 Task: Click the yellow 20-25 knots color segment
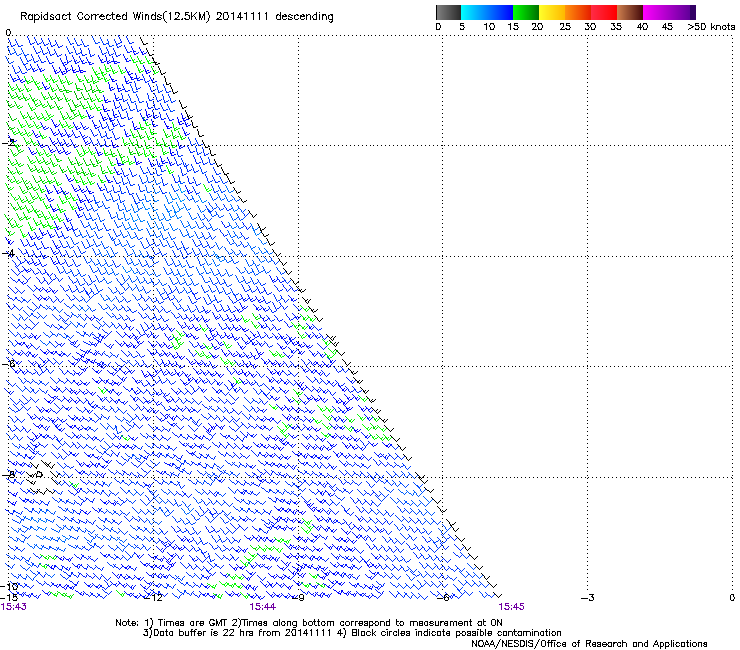tap(552, 12)
